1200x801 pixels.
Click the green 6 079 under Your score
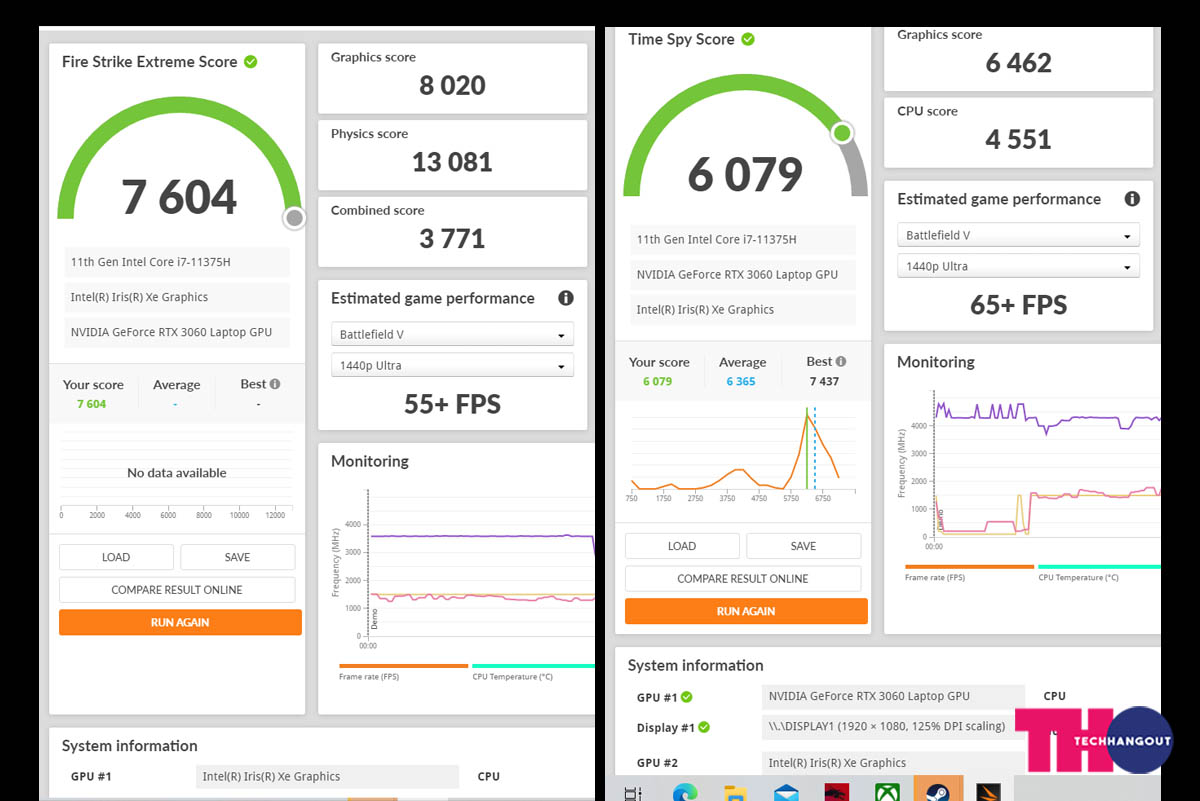coord(658,382)
